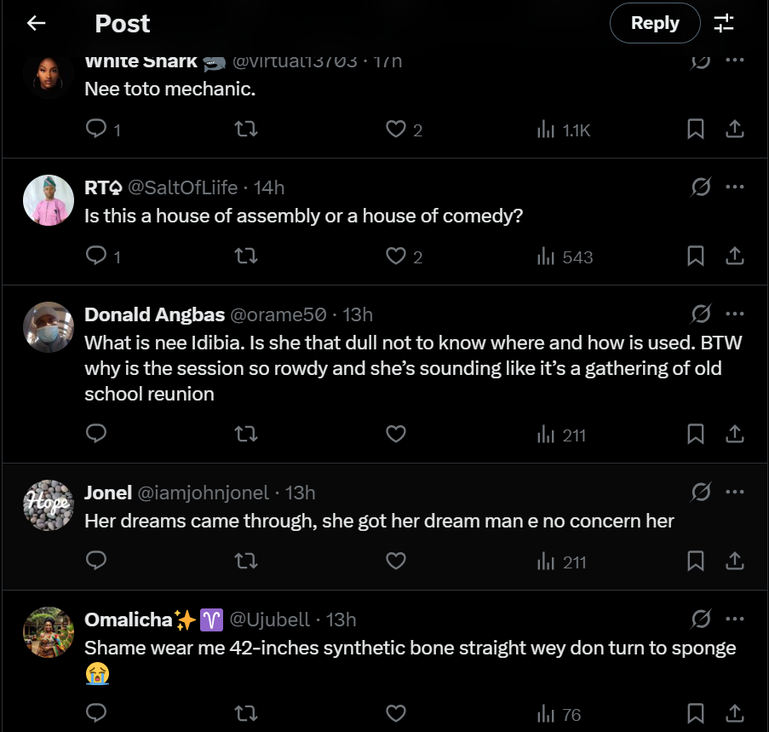Reply to SaltOfLiife's comment
769x732 pixels.
pos(97,257)
